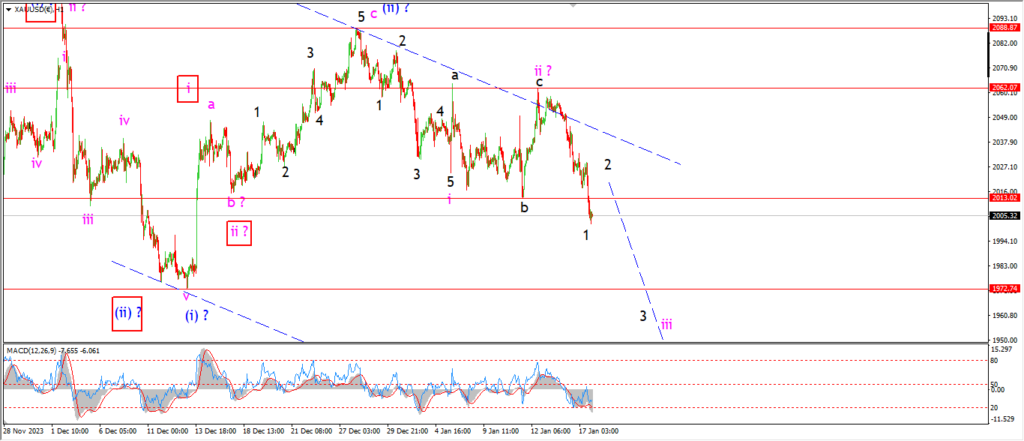The width and height of the screenshot is (1024, 441).
Task: Select the red-boxed '(ii) ?' wave label
Action: pos(127,314)
